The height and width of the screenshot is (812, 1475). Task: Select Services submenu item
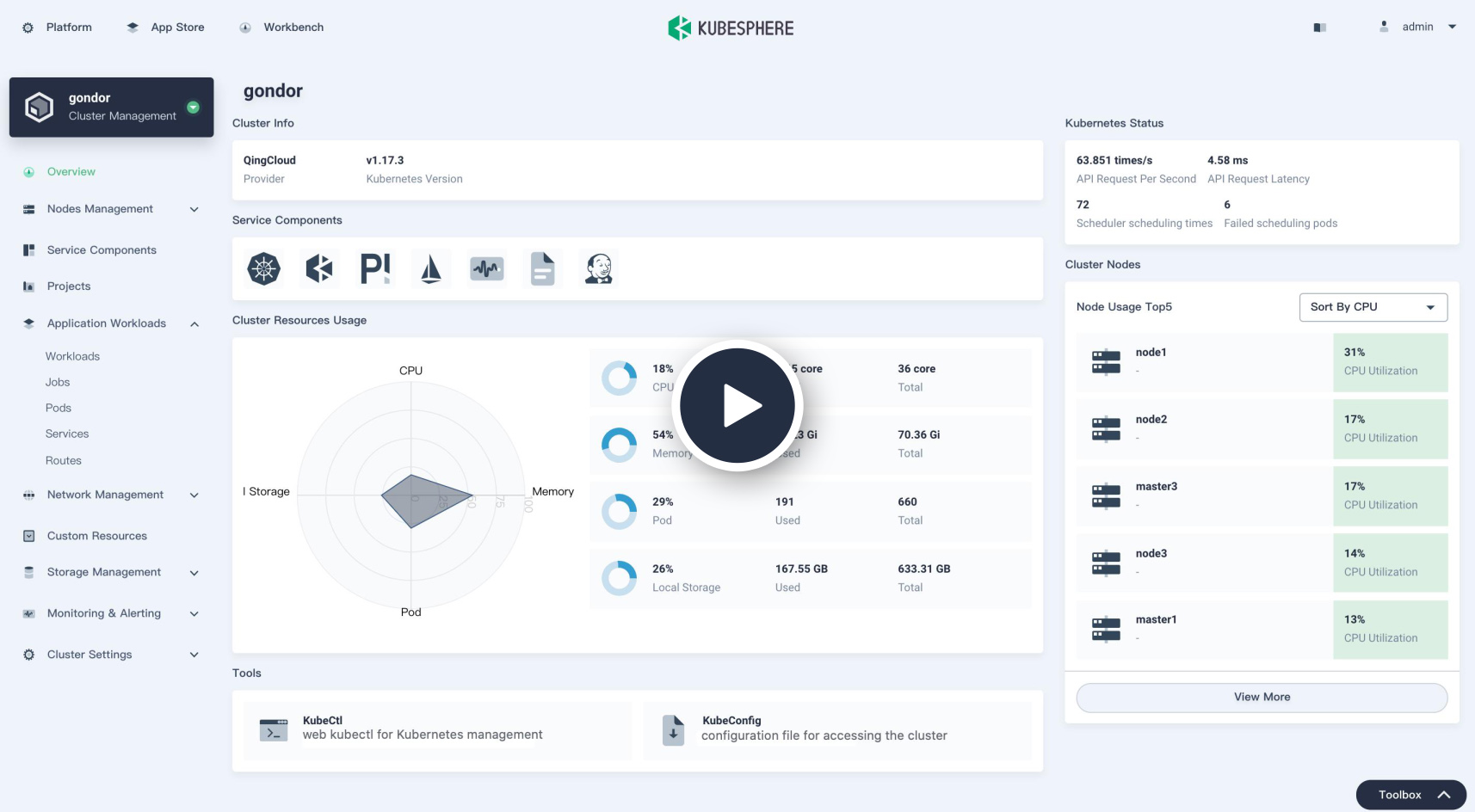(67, 434)
